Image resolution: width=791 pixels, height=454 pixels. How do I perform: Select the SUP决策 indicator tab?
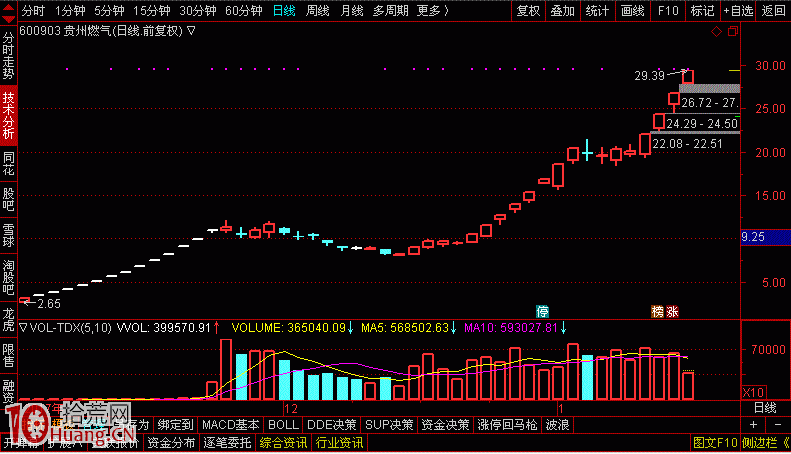pyautogui.click(x=389, y=425)
